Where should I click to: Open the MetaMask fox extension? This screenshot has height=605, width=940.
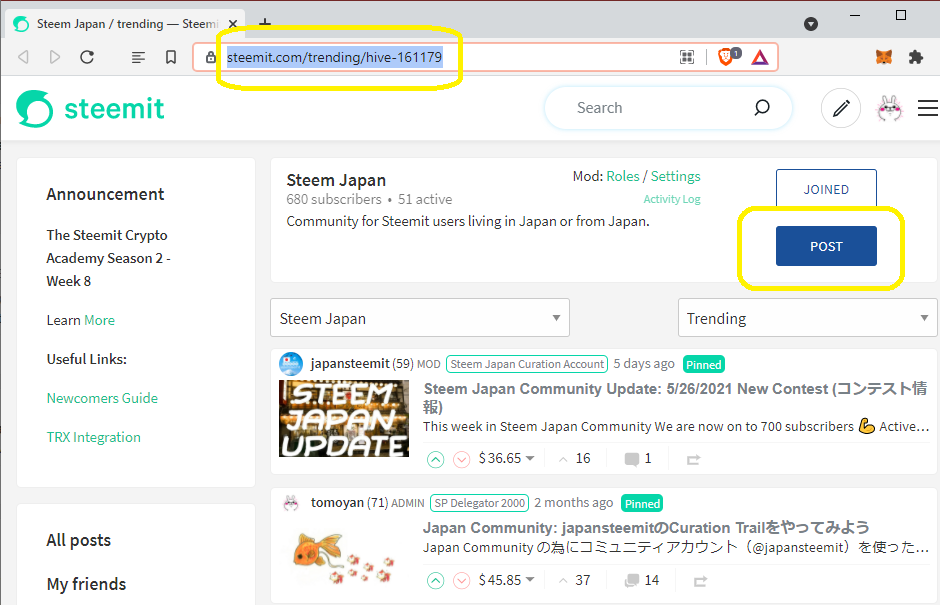tap(884, 57)
